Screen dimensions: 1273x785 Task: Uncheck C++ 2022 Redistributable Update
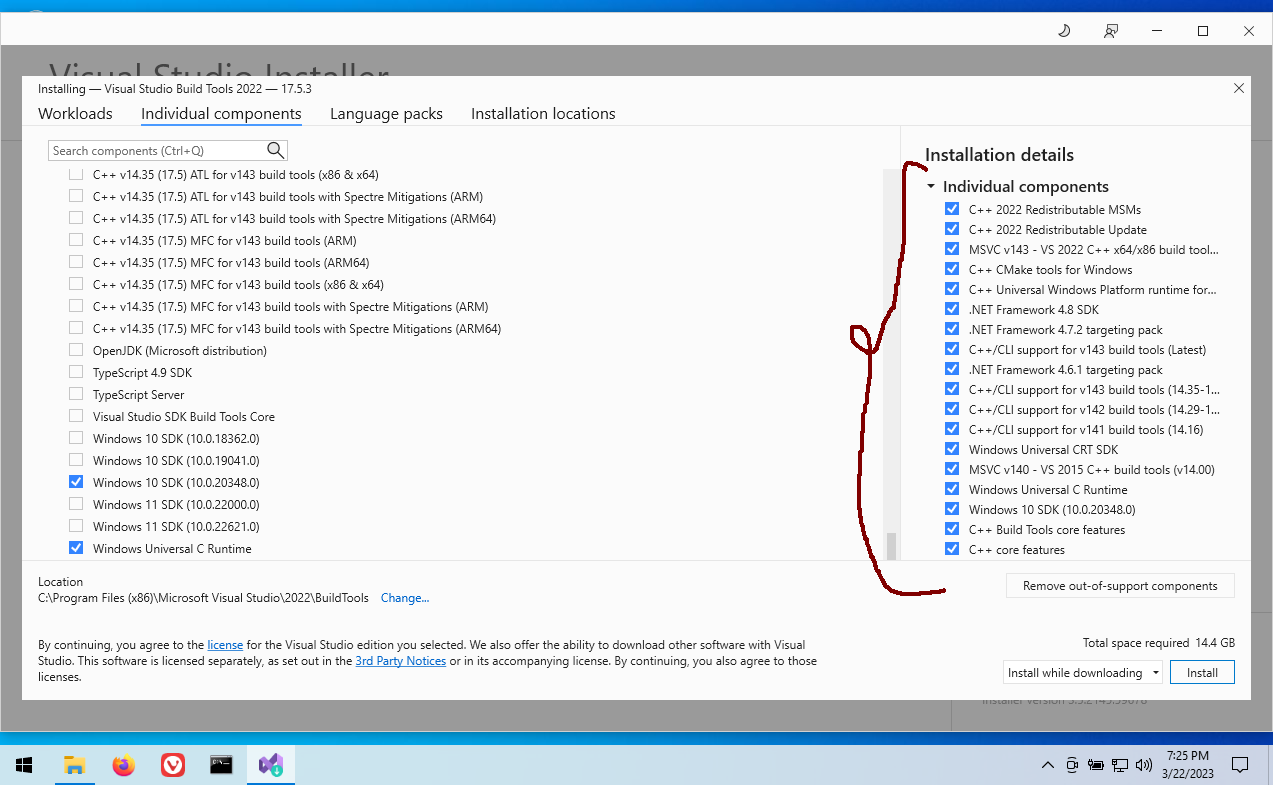[x=952, y=230]
